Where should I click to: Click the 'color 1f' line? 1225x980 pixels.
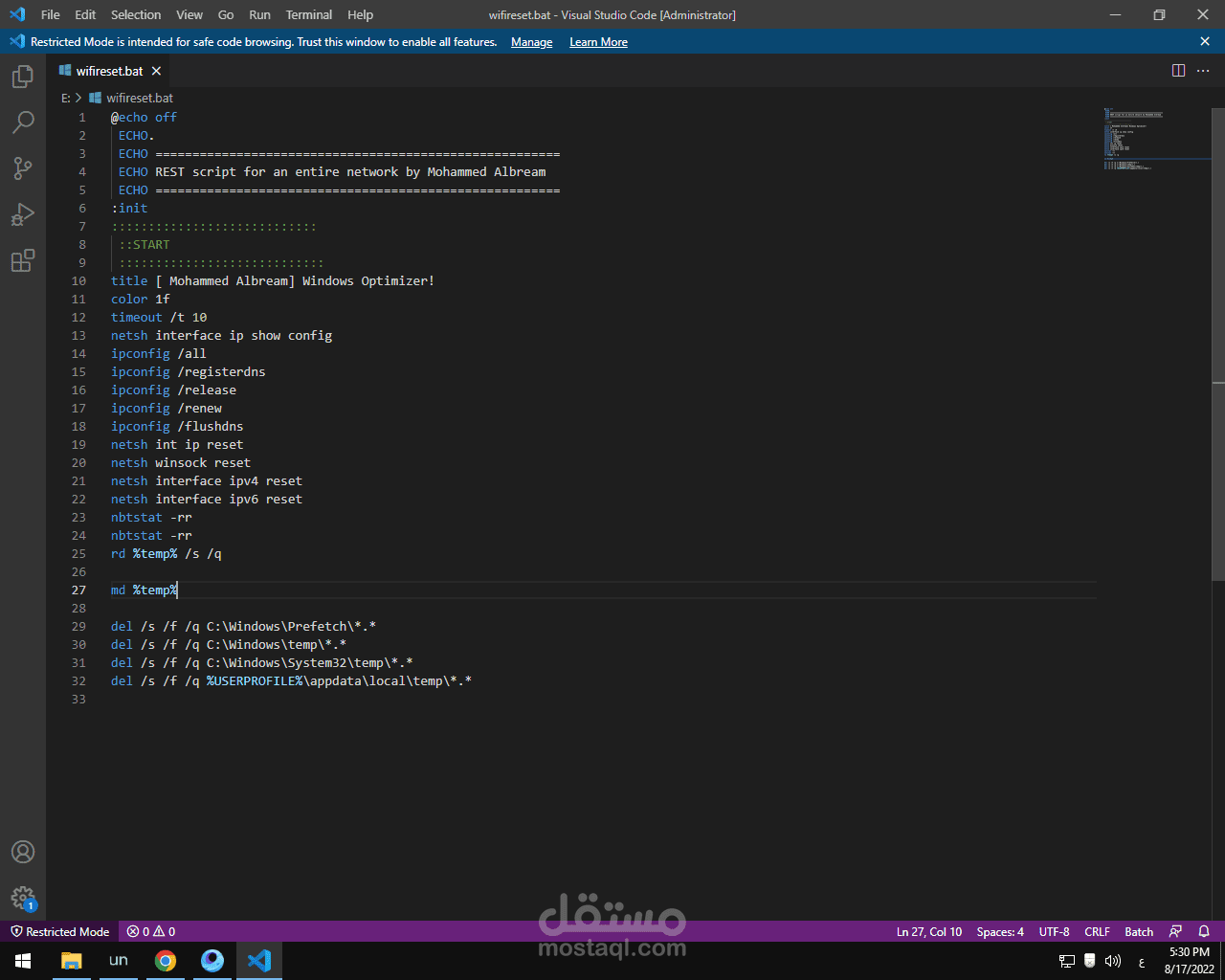click(140, 299)
